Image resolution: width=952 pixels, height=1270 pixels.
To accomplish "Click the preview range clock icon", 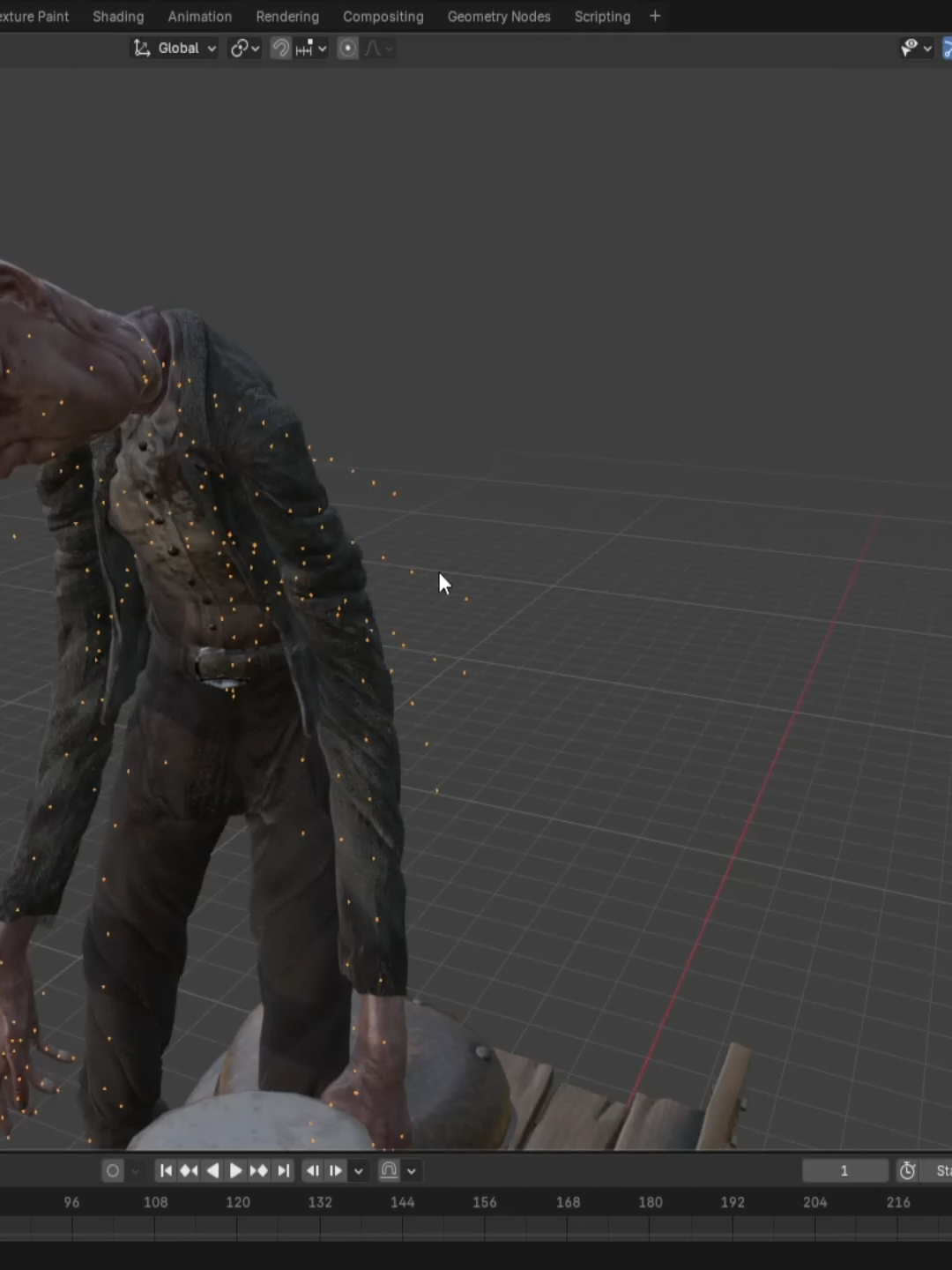I will 908,1170.
